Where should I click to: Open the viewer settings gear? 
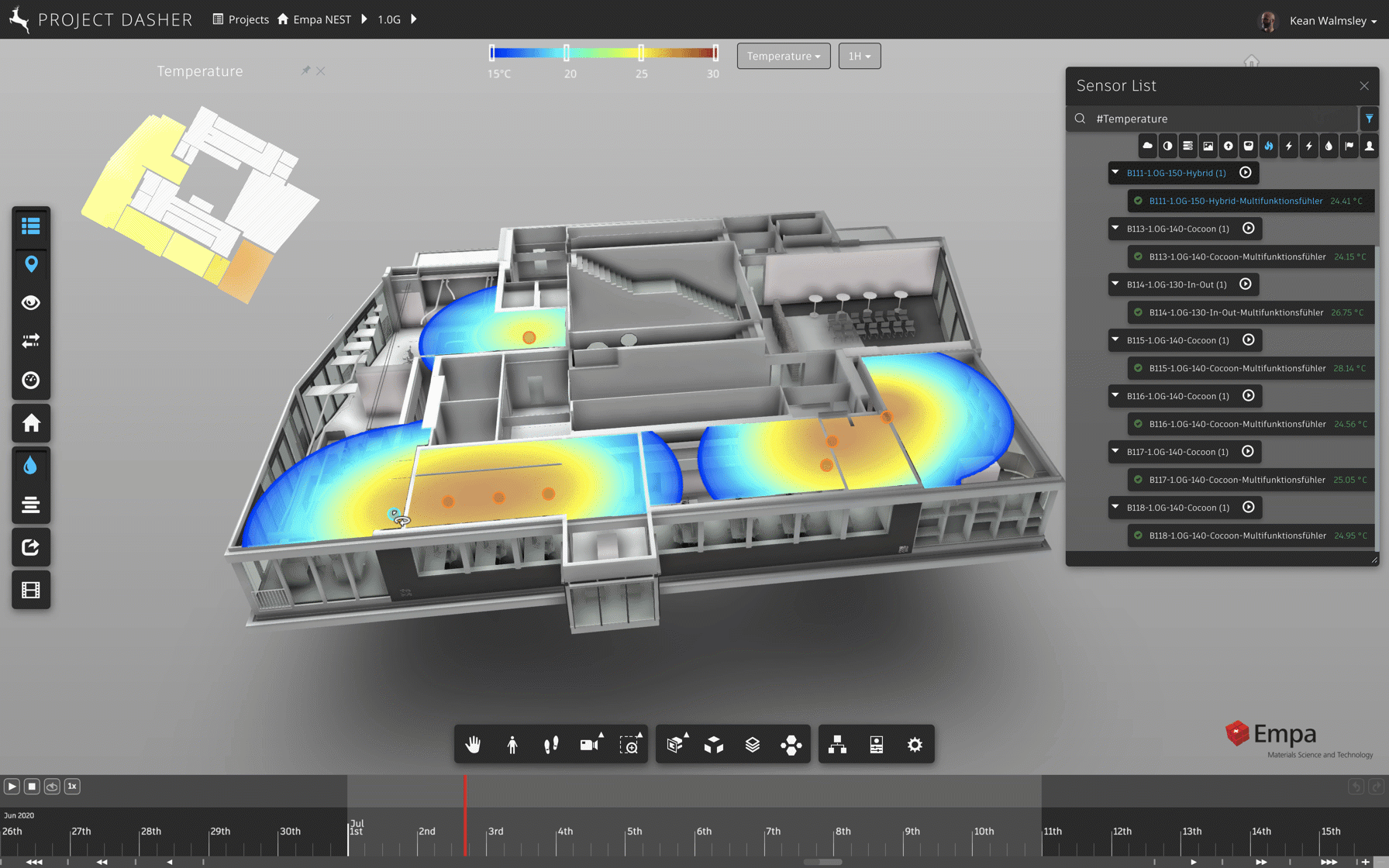(x=915, y=745)
